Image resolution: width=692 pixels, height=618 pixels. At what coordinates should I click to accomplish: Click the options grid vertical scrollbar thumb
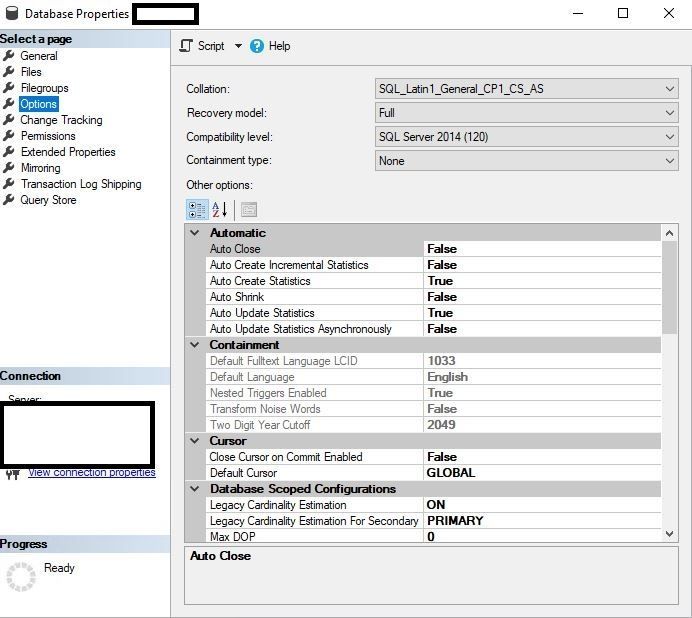(x=669, y=287)
